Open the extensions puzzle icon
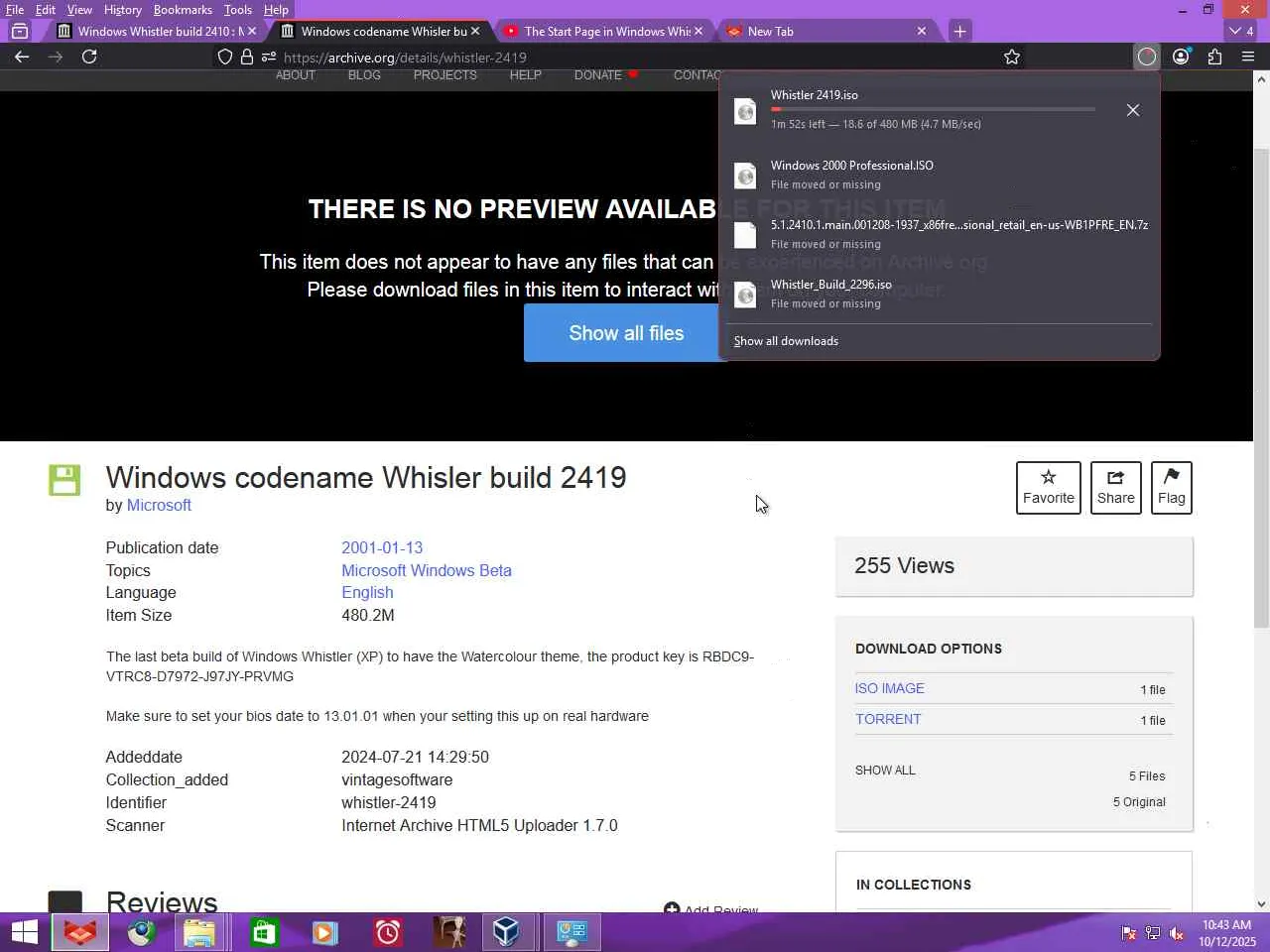Viewport: 1270px width, 952px height. tap(1214, 57)
